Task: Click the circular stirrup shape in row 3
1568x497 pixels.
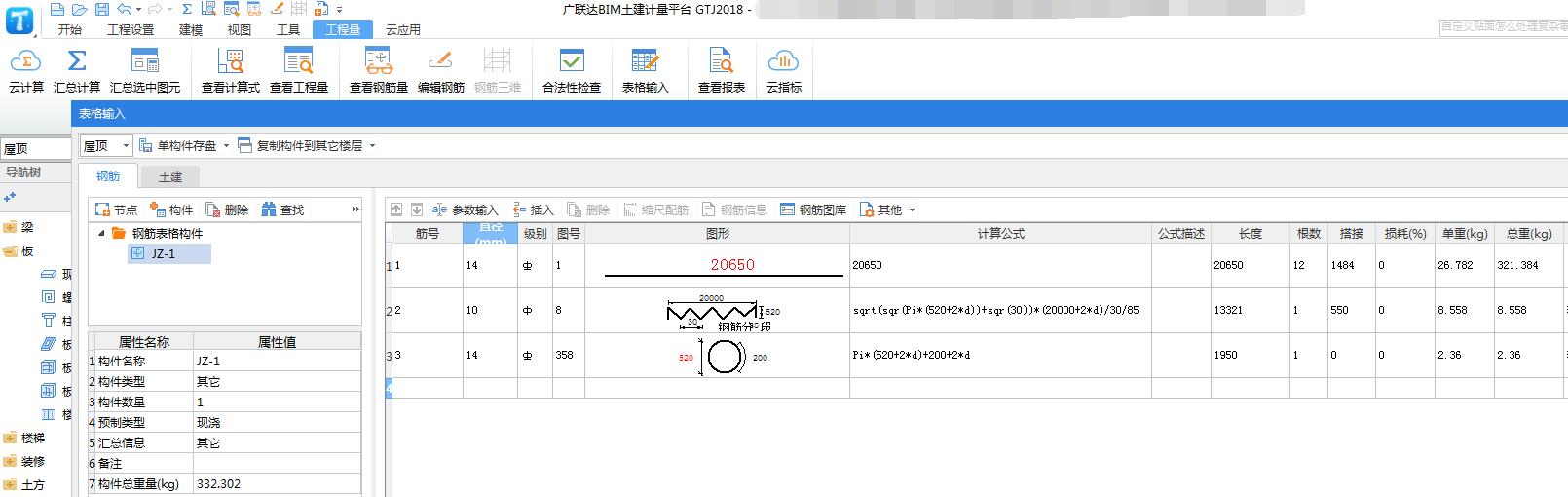Action: coord(724,358)
